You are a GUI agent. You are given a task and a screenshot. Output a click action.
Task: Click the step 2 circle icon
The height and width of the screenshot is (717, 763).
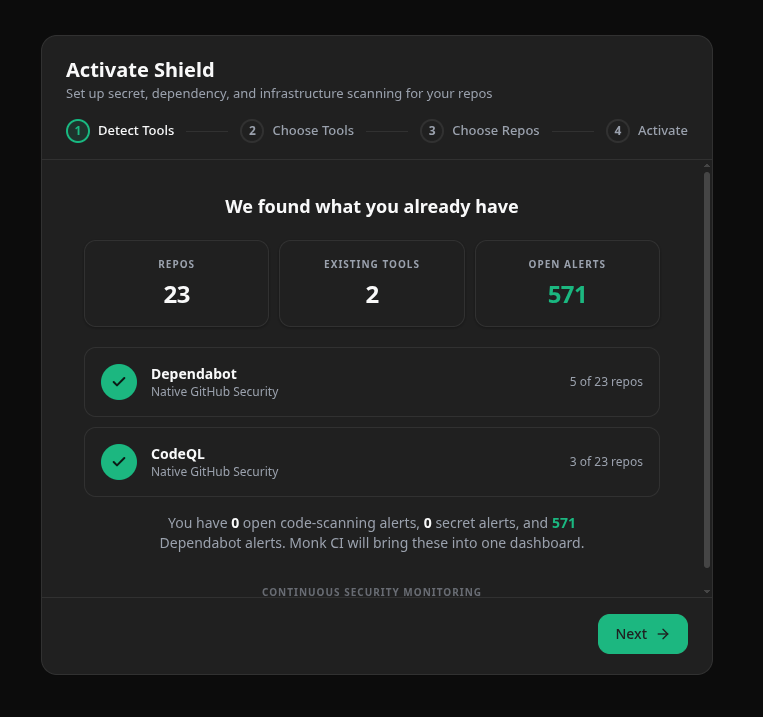coord(252,131)
